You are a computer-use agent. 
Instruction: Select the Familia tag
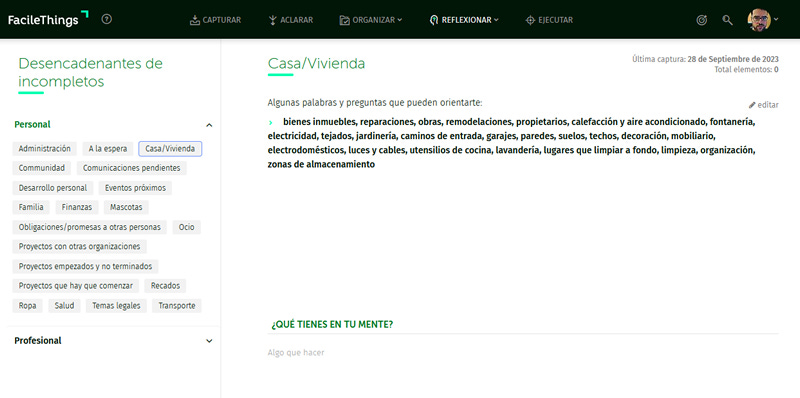[31, 207]
